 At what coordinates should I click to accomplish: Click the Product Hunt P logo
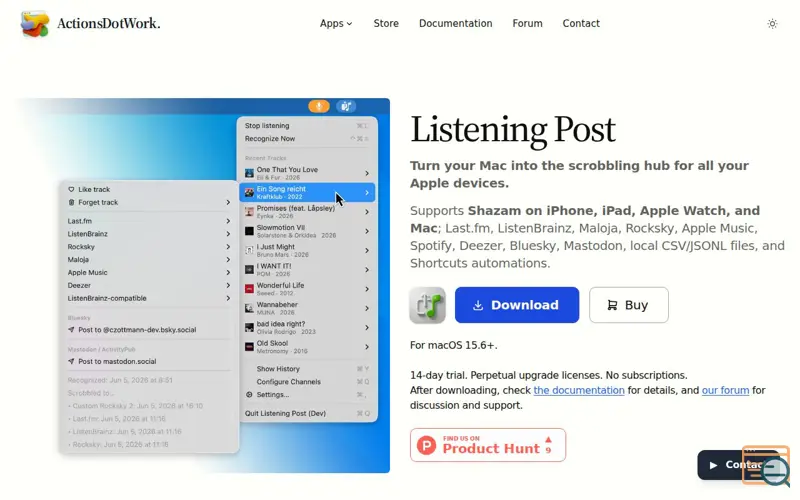(x=427, y=445)
